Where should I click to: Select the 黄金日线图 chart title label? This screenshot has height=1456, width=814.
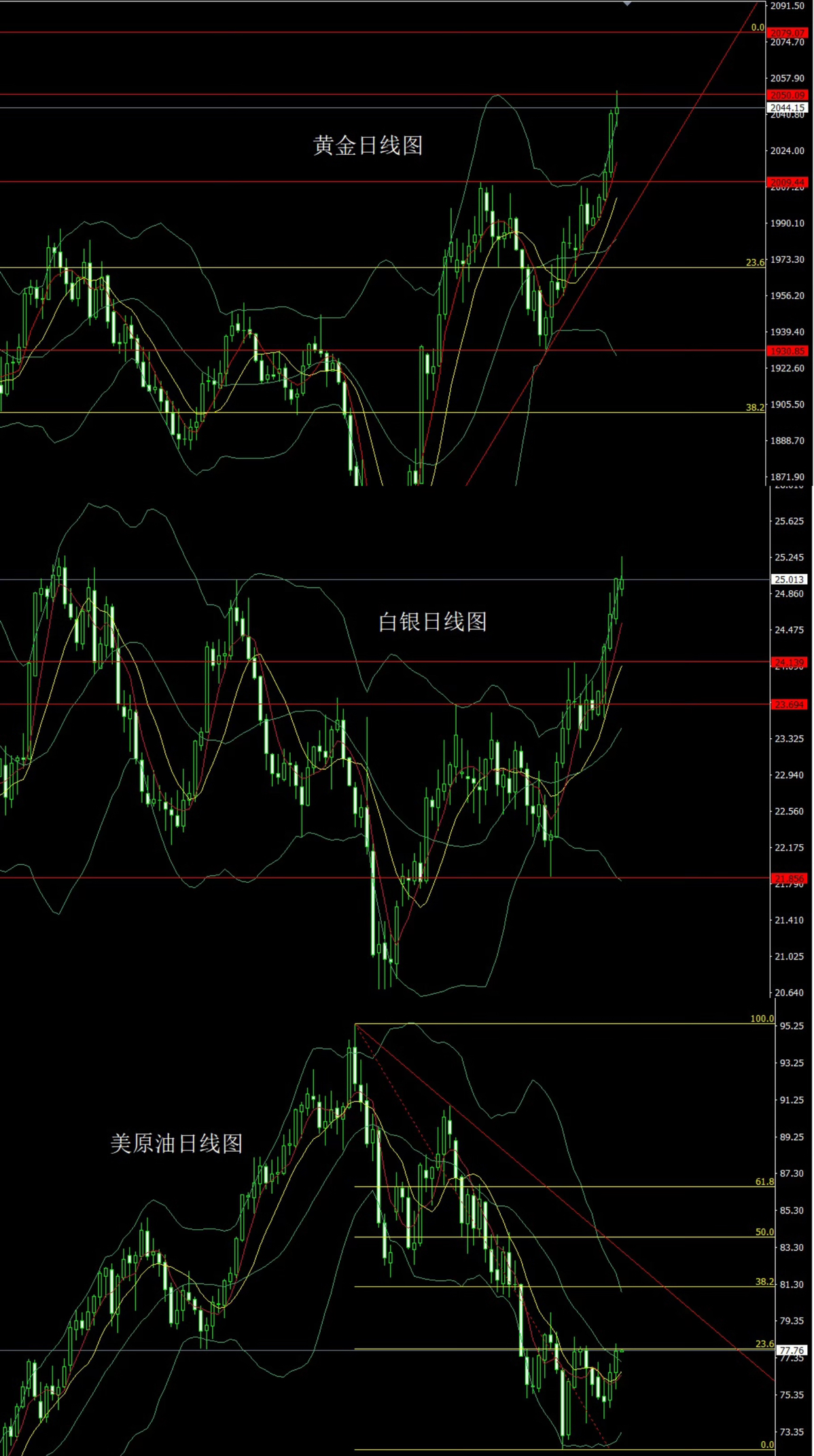click(x=368, y=145)
